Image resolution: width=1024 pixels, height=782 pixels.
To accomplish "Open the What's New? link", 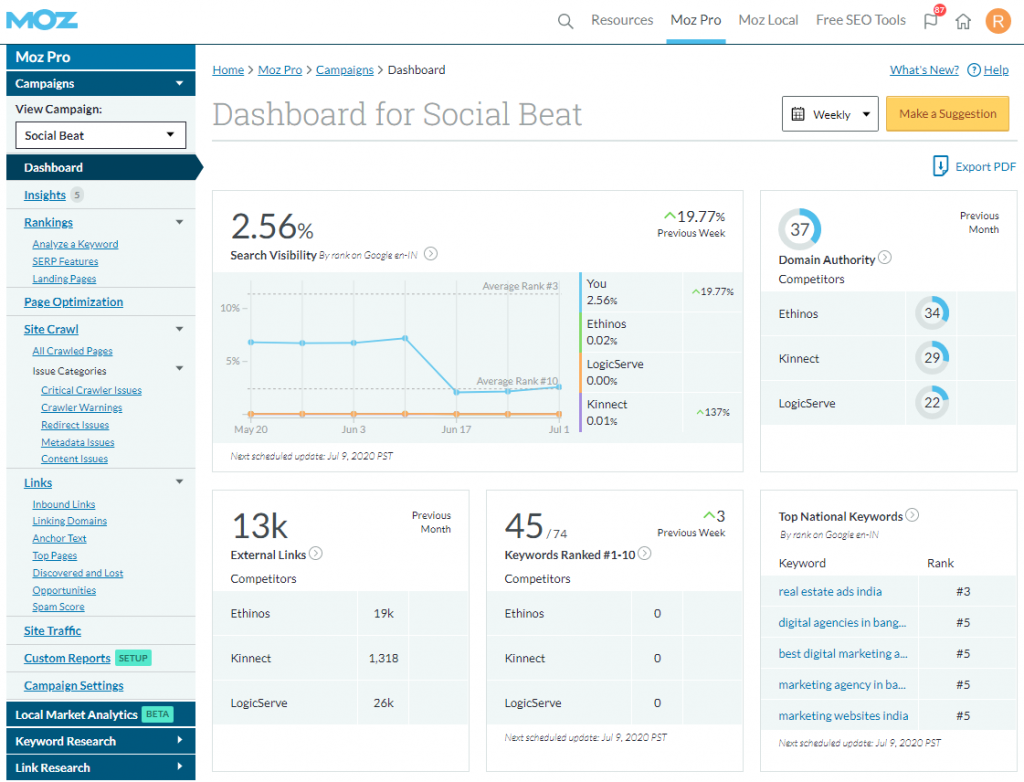I will tap(924, 70).
